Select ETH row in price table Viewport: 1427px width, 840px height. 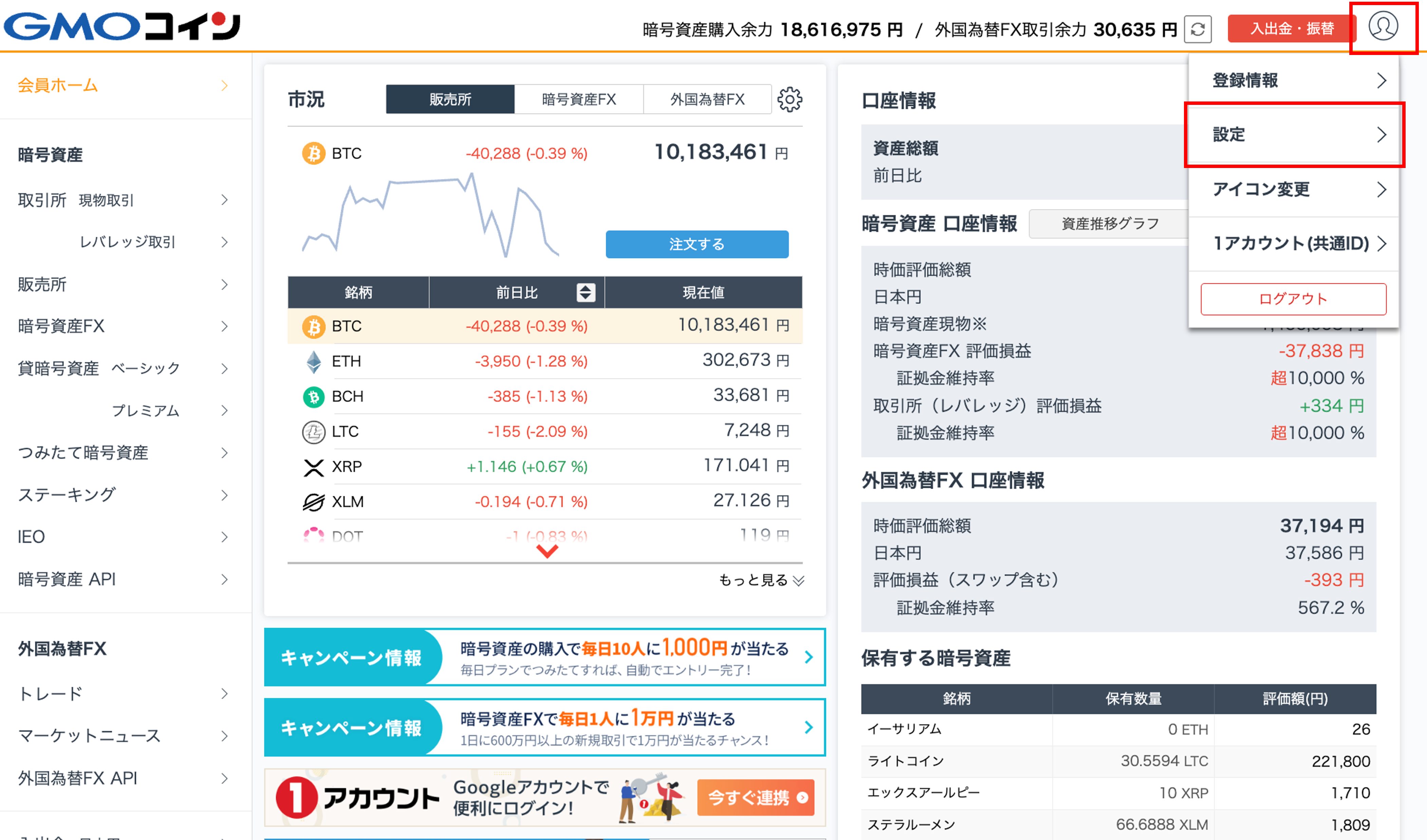[x=545, y=361]
